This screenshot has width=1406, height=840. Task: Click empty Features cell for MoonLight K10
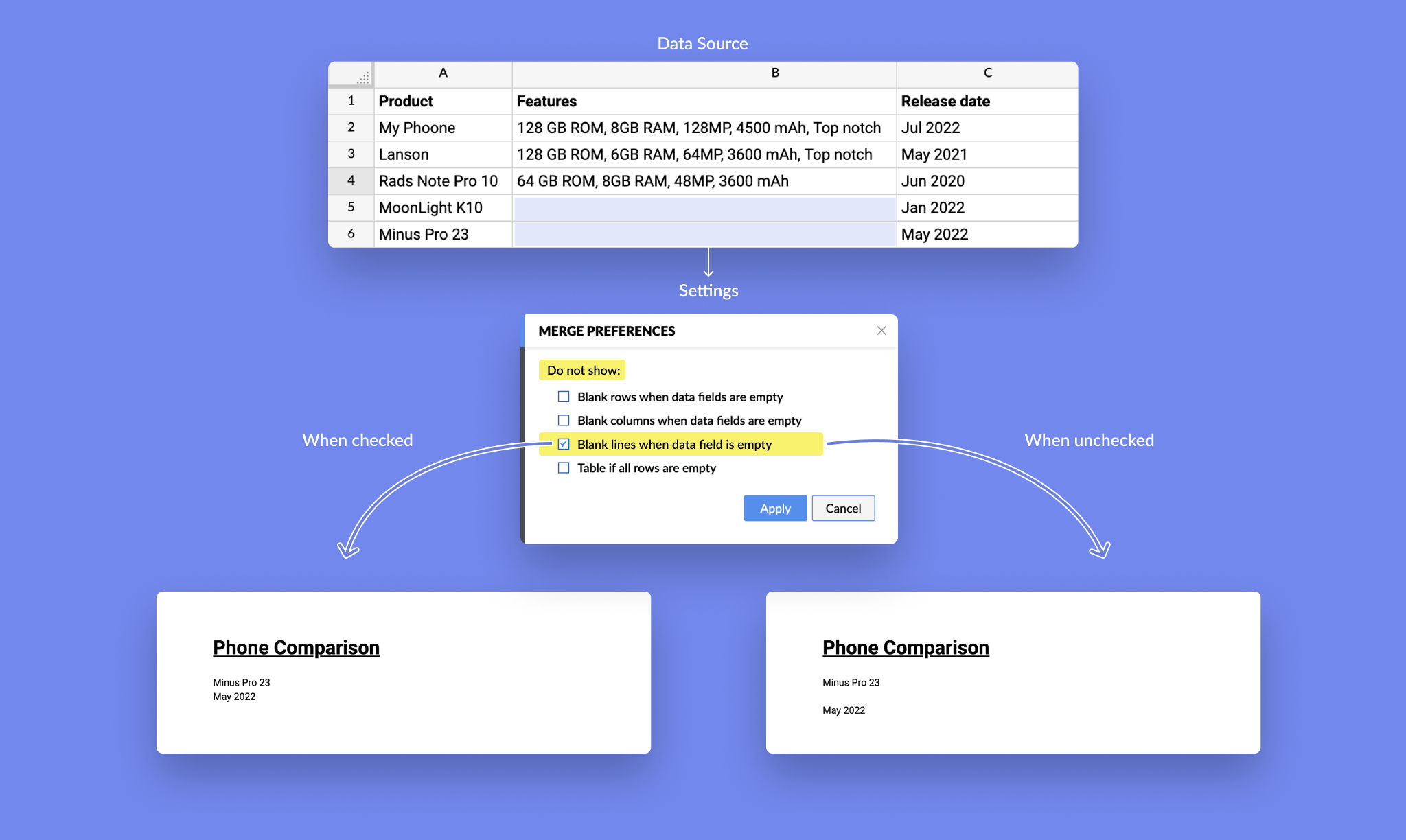[704, 208]
